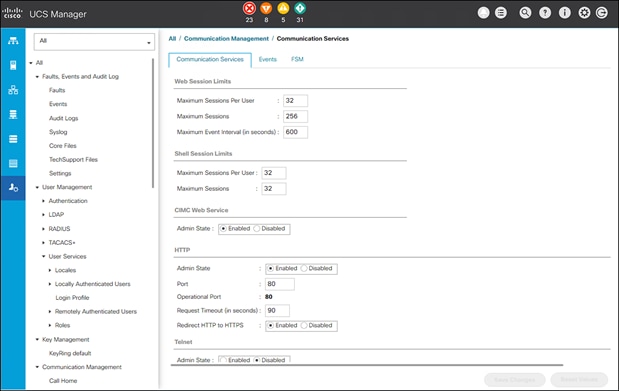Click the navigation tree vertical scrollbar

click(x=153, y=123)
